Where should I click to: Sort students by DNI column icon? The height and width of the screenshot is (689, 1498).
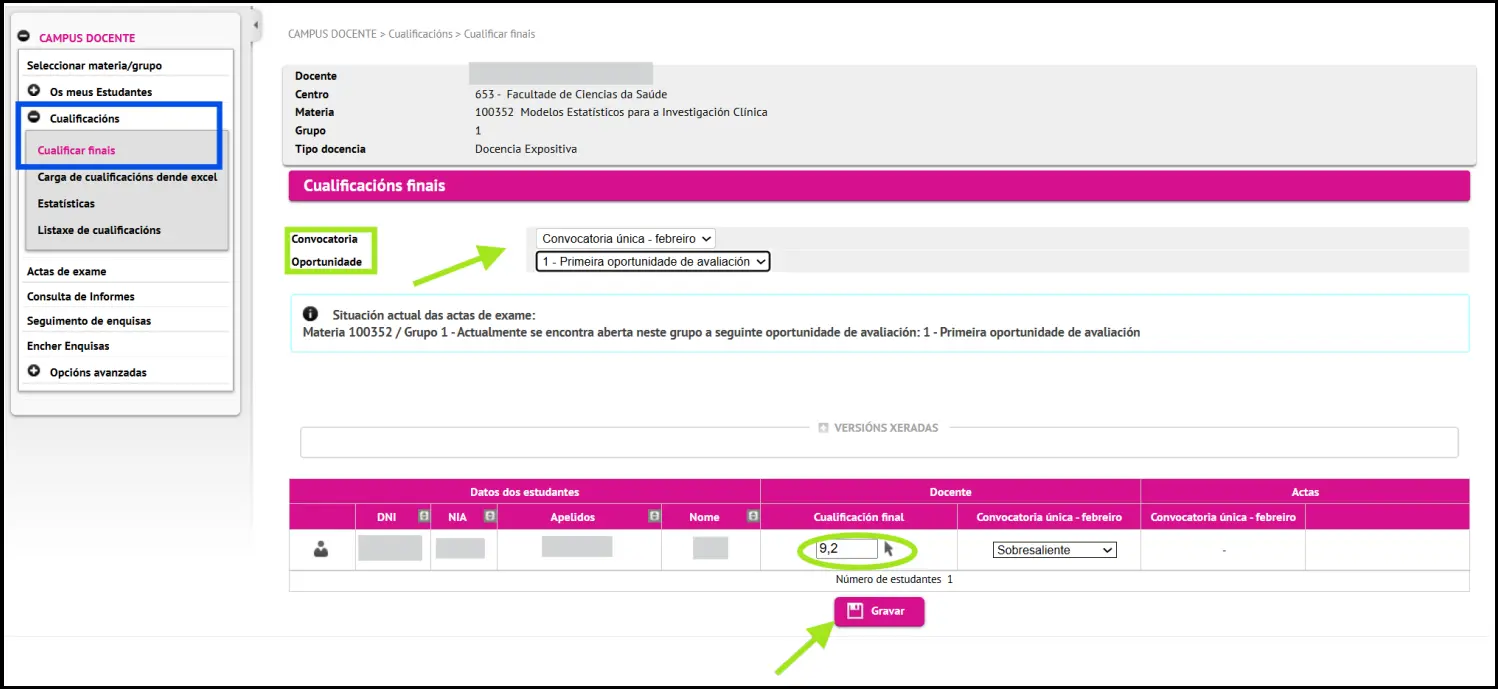423,516
